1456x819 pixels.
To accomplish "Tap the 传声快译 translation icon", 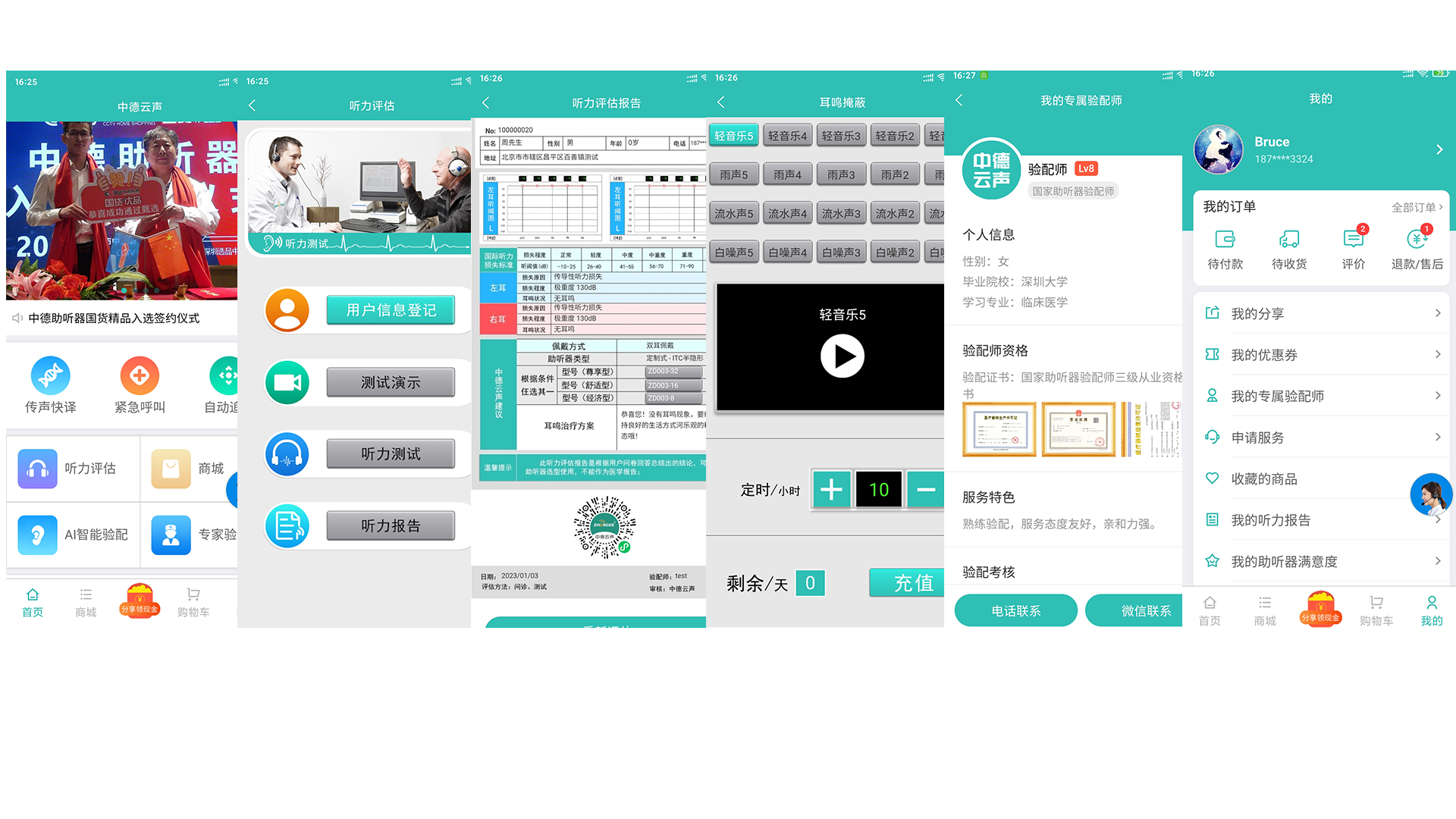I will click(51, 375).
